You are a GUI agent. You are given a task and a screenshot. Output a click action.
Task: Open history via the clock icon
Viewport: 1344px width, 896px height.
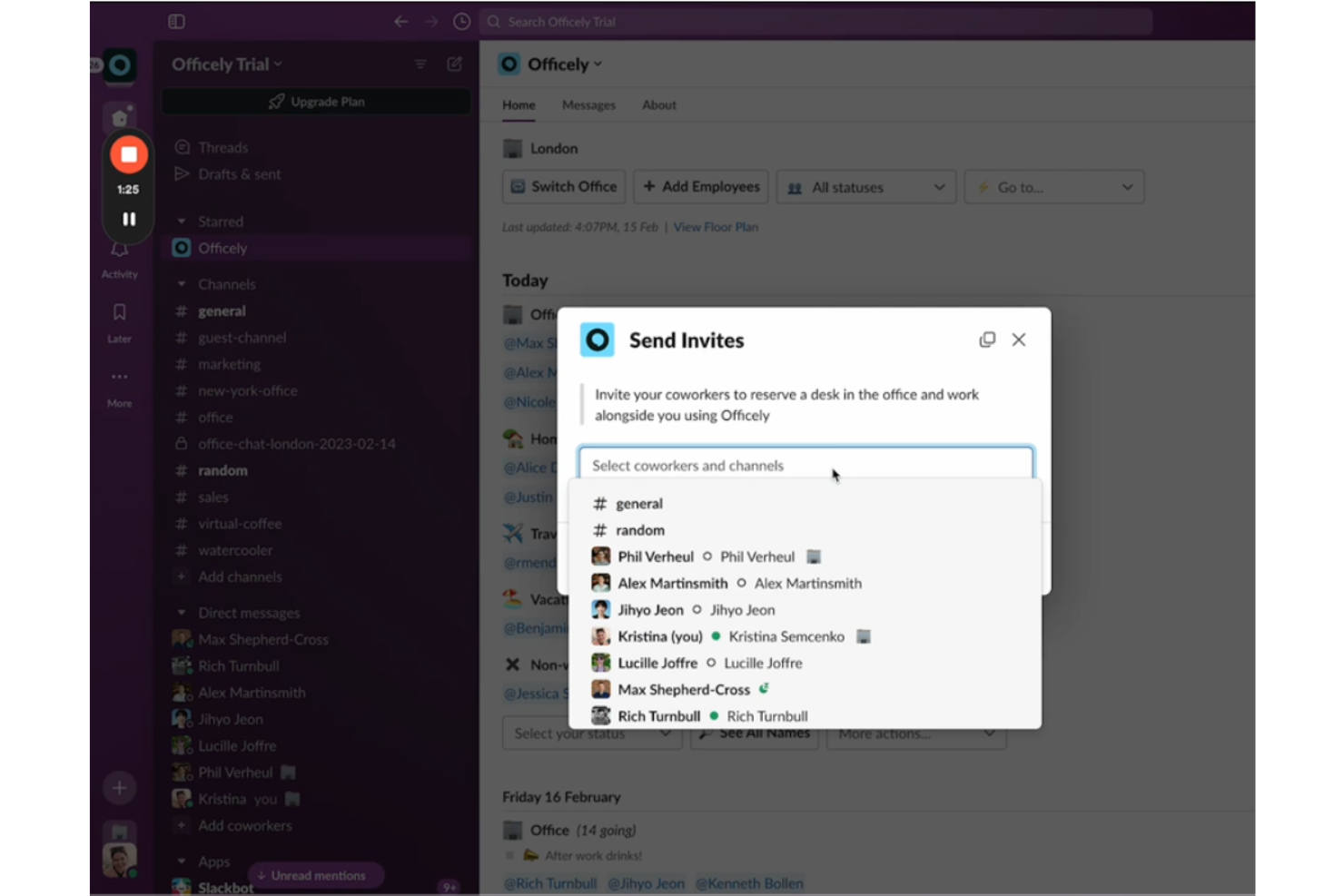click(461, 21)
